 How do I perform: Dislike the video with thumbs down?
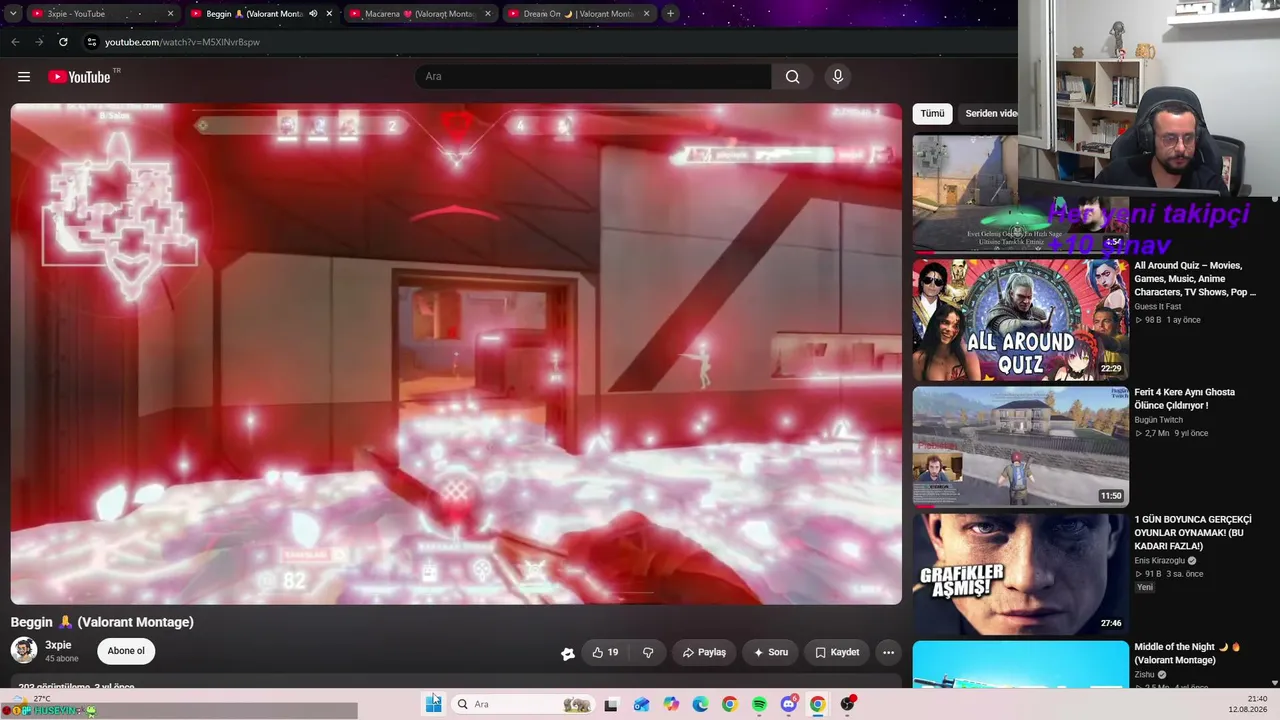648,652
